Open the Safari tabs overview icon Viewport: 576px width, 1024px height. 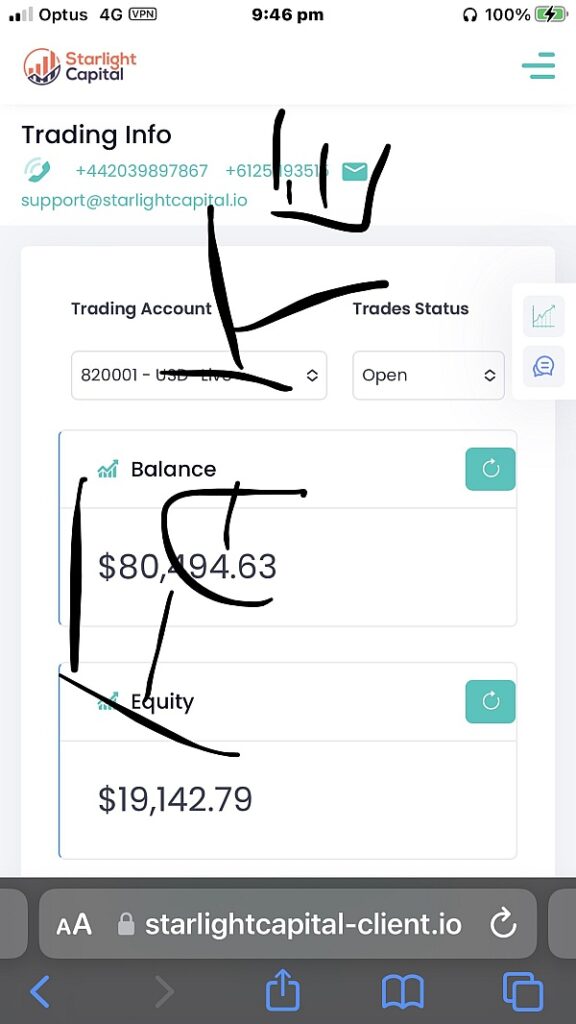(x=523, y=992)
